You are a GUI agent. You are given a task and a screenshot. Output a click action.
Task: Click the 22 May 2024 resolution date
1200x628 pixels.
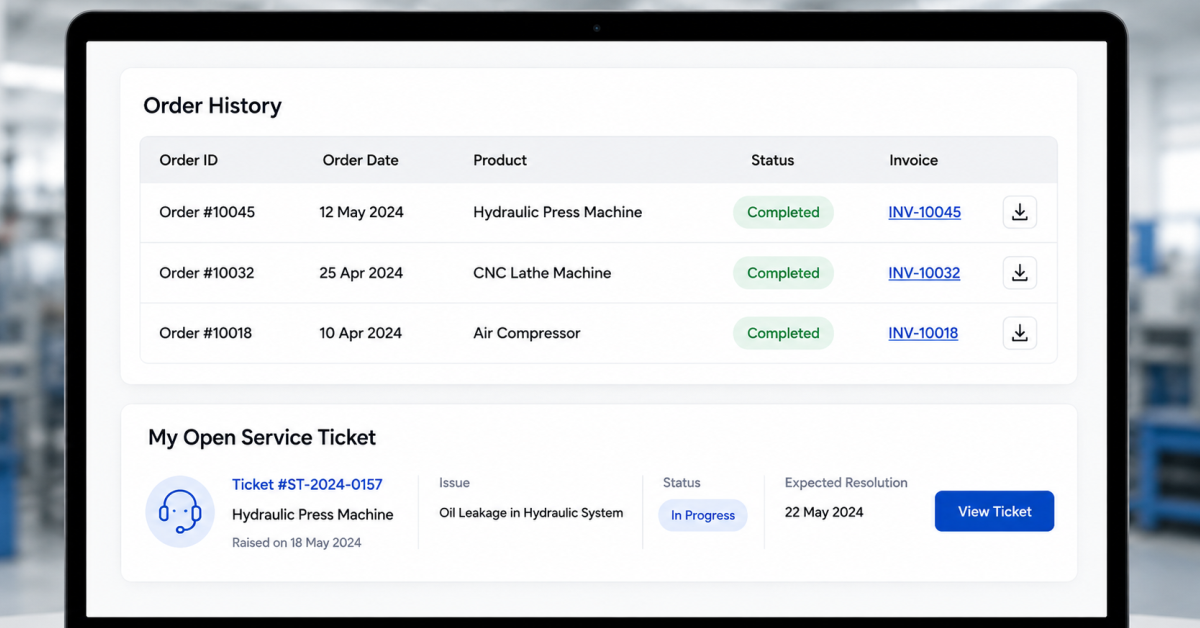tap(824, 512)
